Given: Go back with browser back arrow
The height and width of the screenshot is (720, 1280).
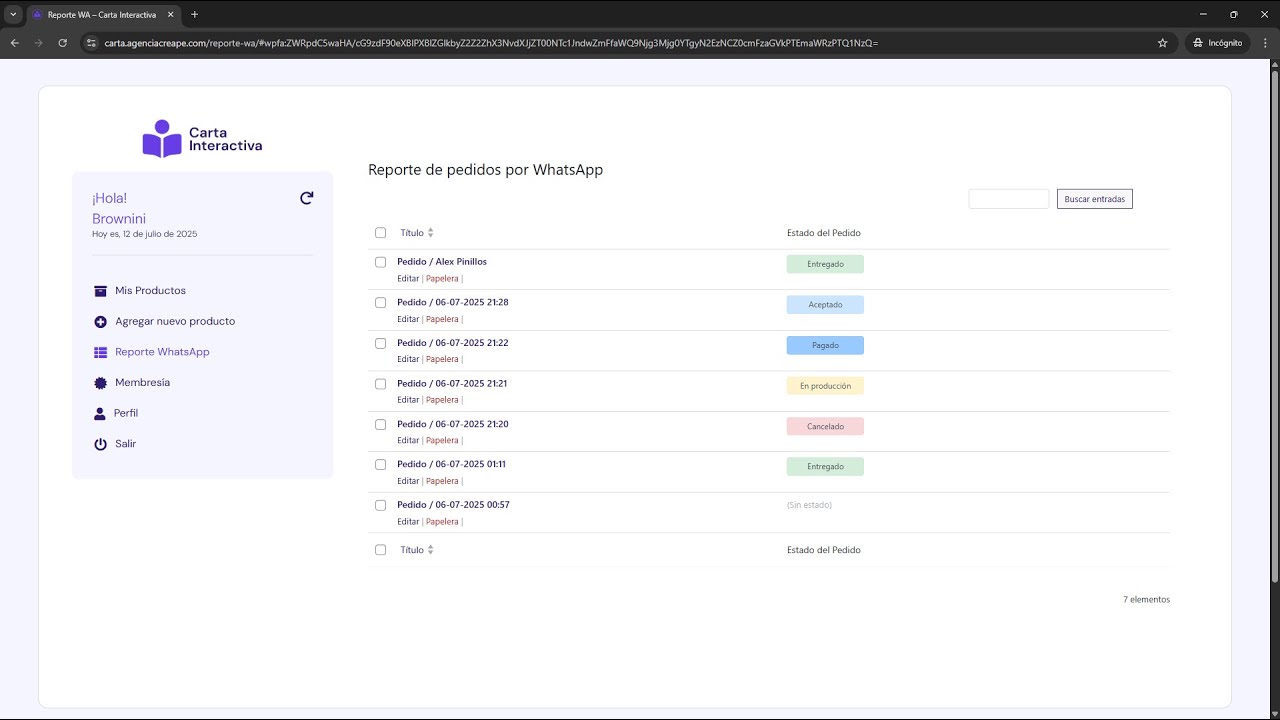Looking at the screenshot, I should 14,43.
